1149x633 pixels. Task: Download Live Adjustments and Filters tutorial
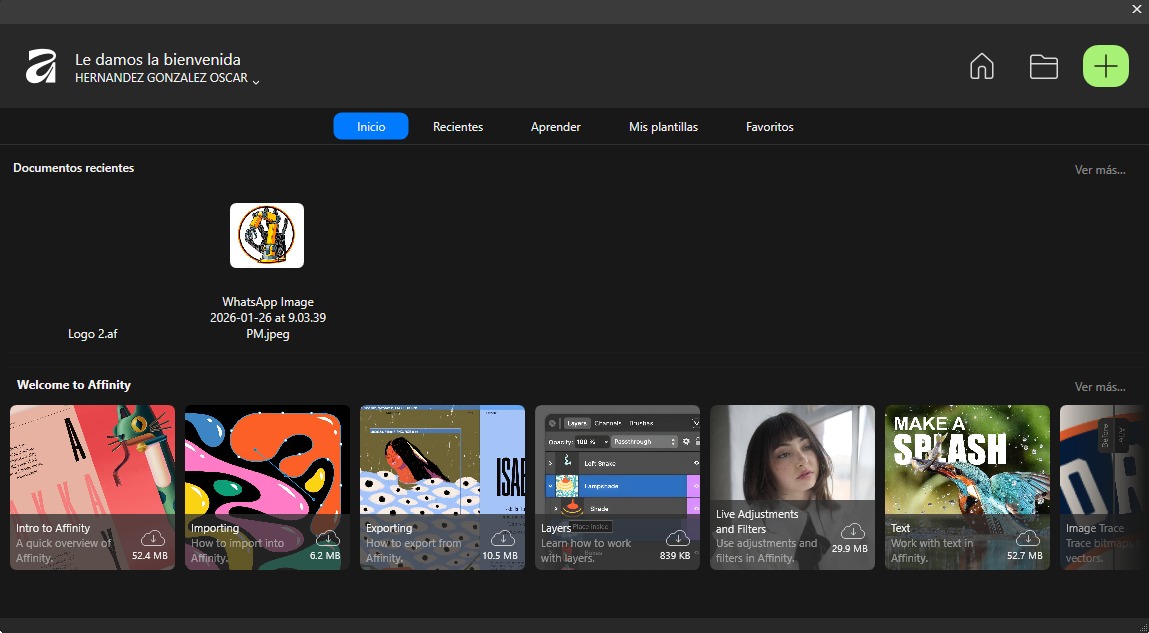click(x=853, y=531)
